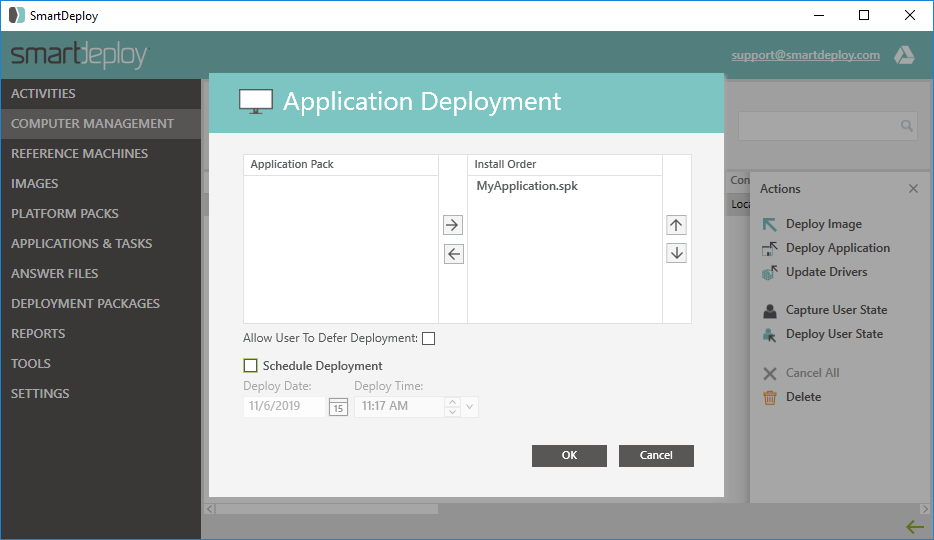
Task: Click the scrollbar left arrow
Action: coord(209,509)
